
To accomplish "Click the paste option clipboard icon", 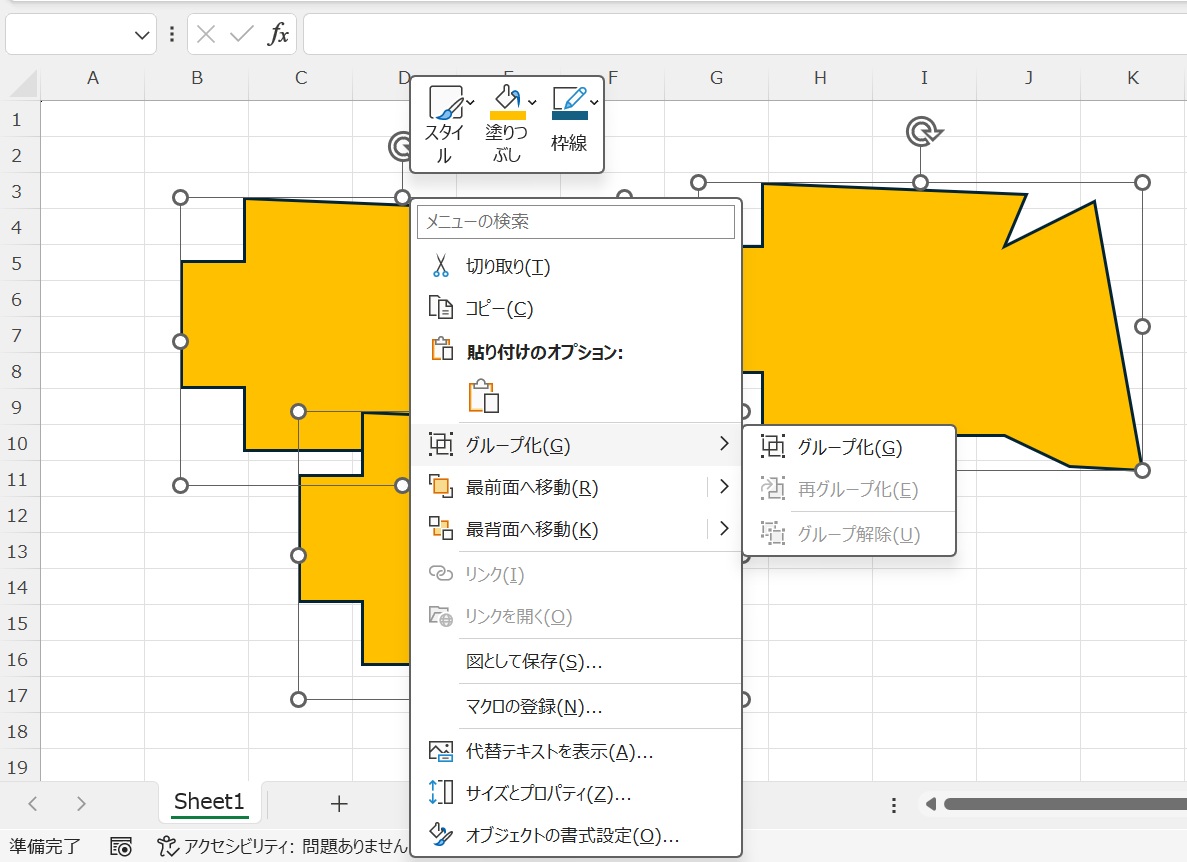I will coord(483,396).
